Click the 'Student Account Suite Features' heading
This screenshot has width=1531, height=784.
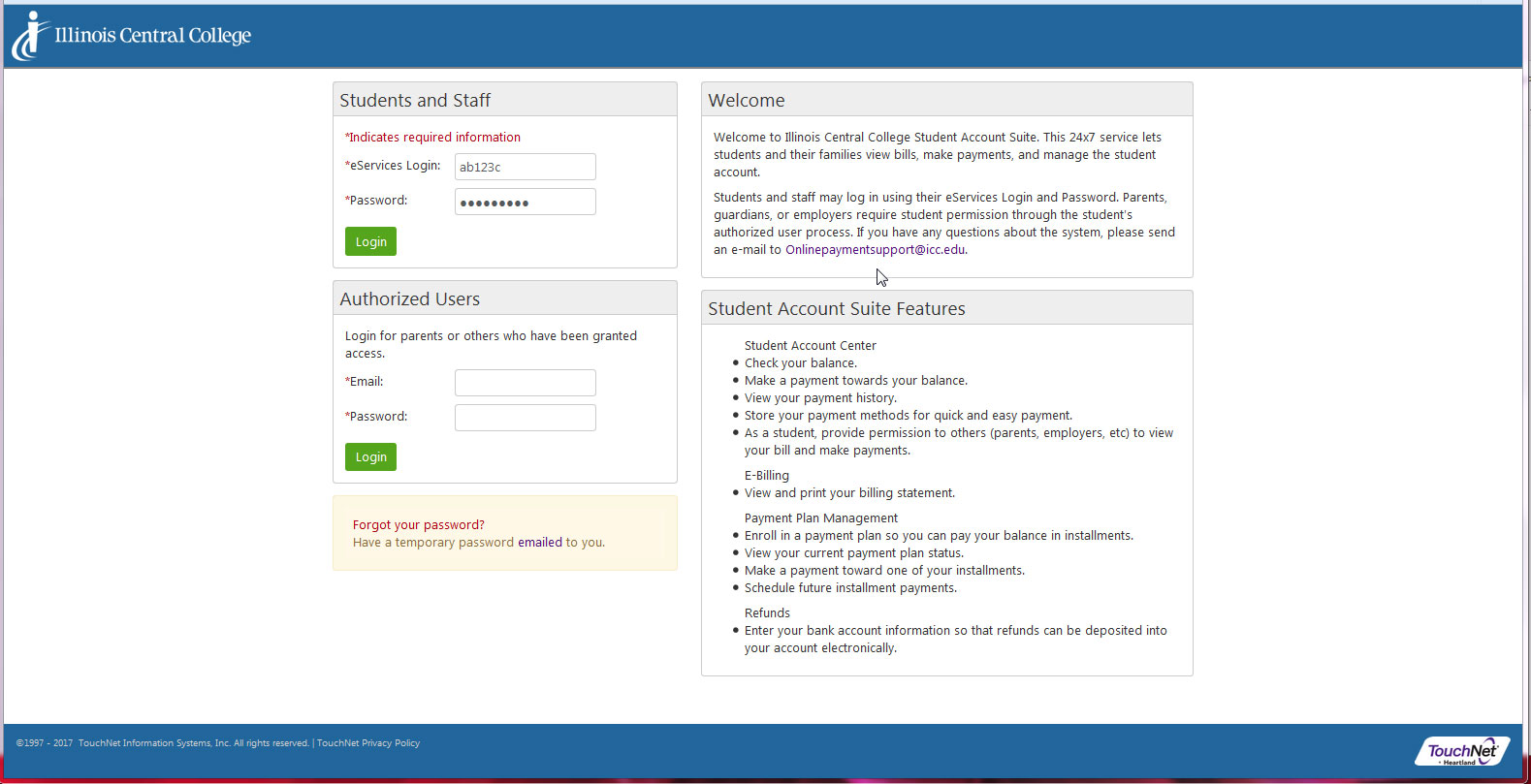click(837, 309)
